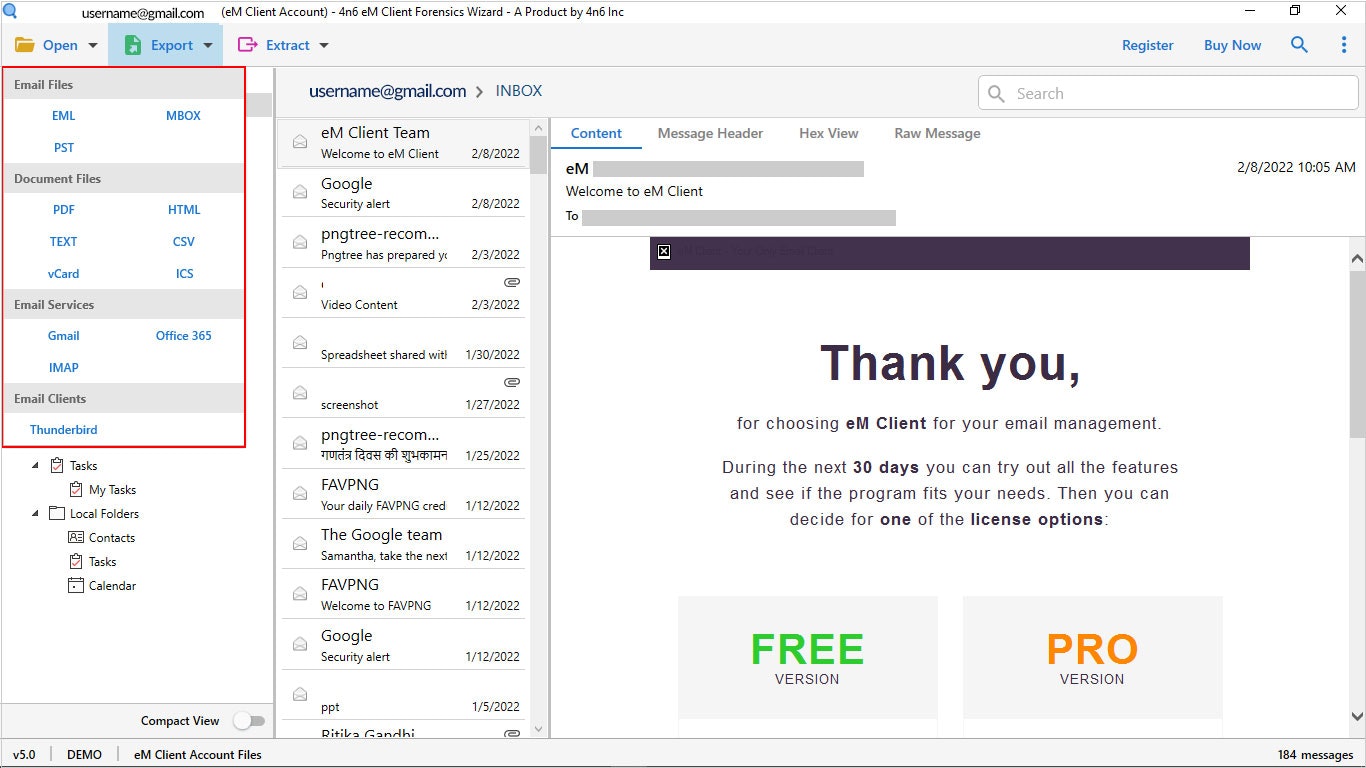
Task: Click message list scroll down arrow
Action: click(539, 729)
